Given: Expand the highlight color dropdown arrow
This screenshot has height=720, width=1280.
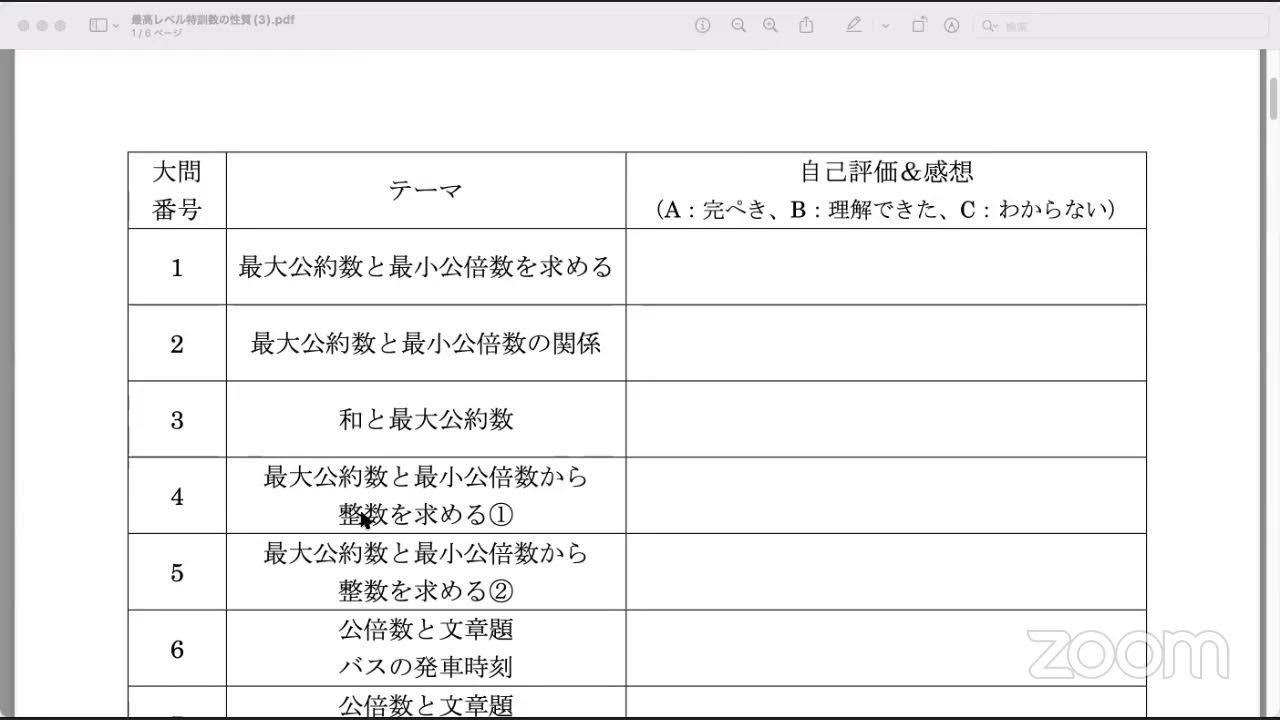Looking at the screenshot, I should (x=885, y=26).
